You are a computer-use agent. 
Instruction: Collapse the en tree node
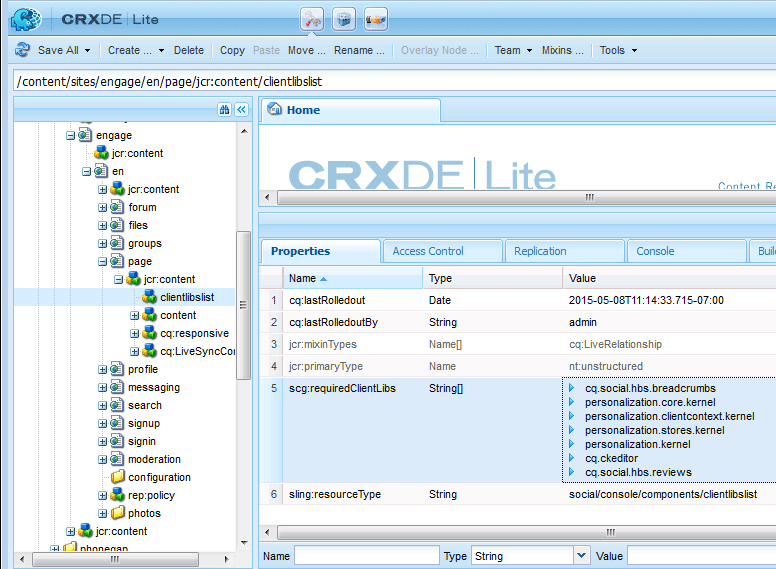[87, 172]
